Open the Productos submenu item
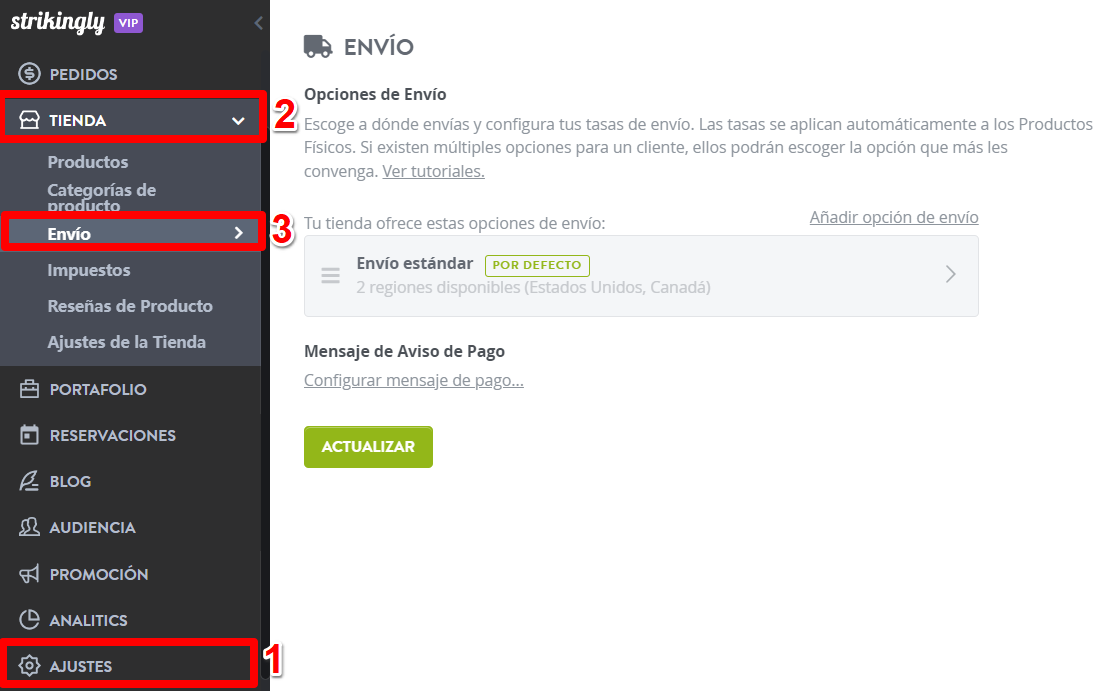The image size is (1098, 691). click(x=88, y=162)
